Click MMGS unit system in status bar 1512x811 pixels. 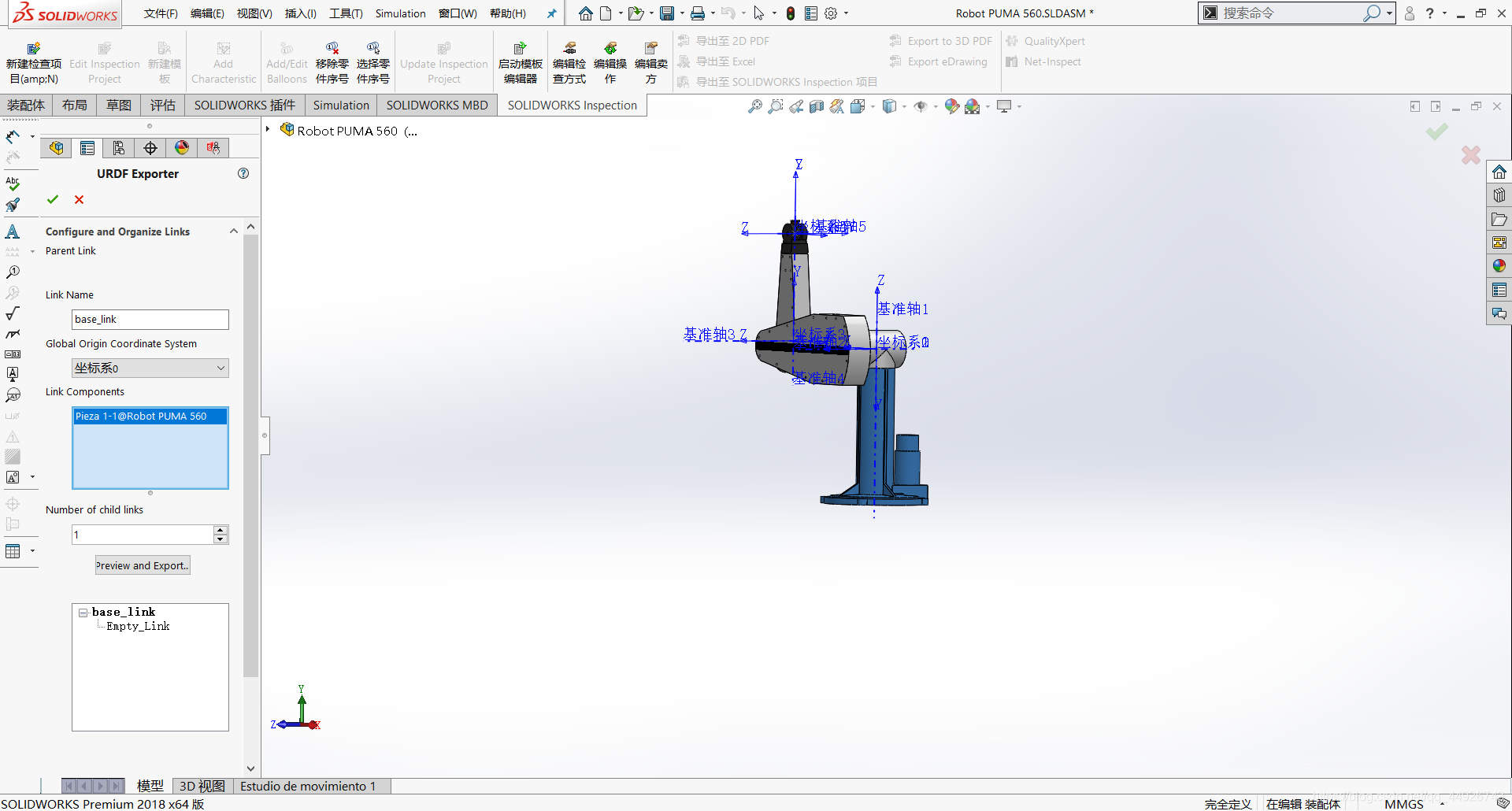click(x=1403, y=804)
